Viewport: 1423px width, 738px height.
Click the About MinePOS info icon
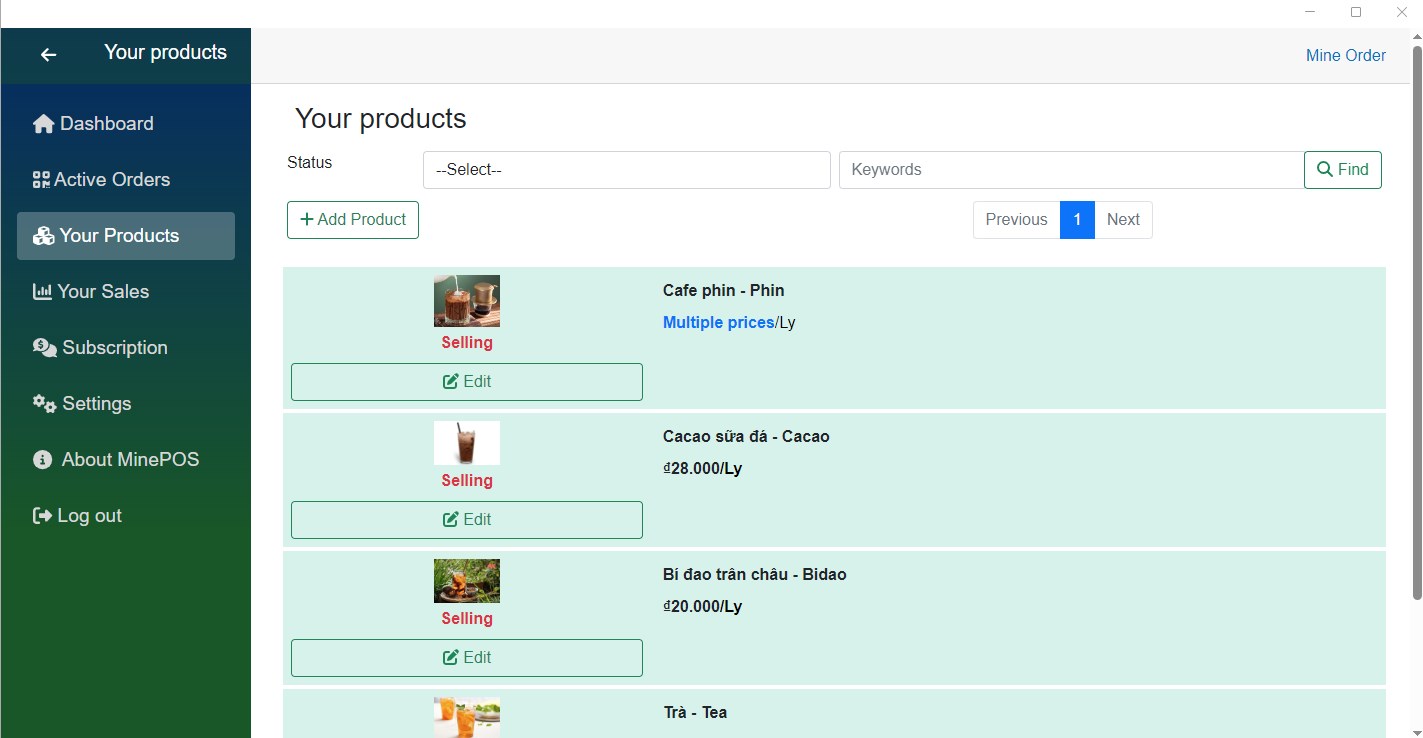coord(43,460)
